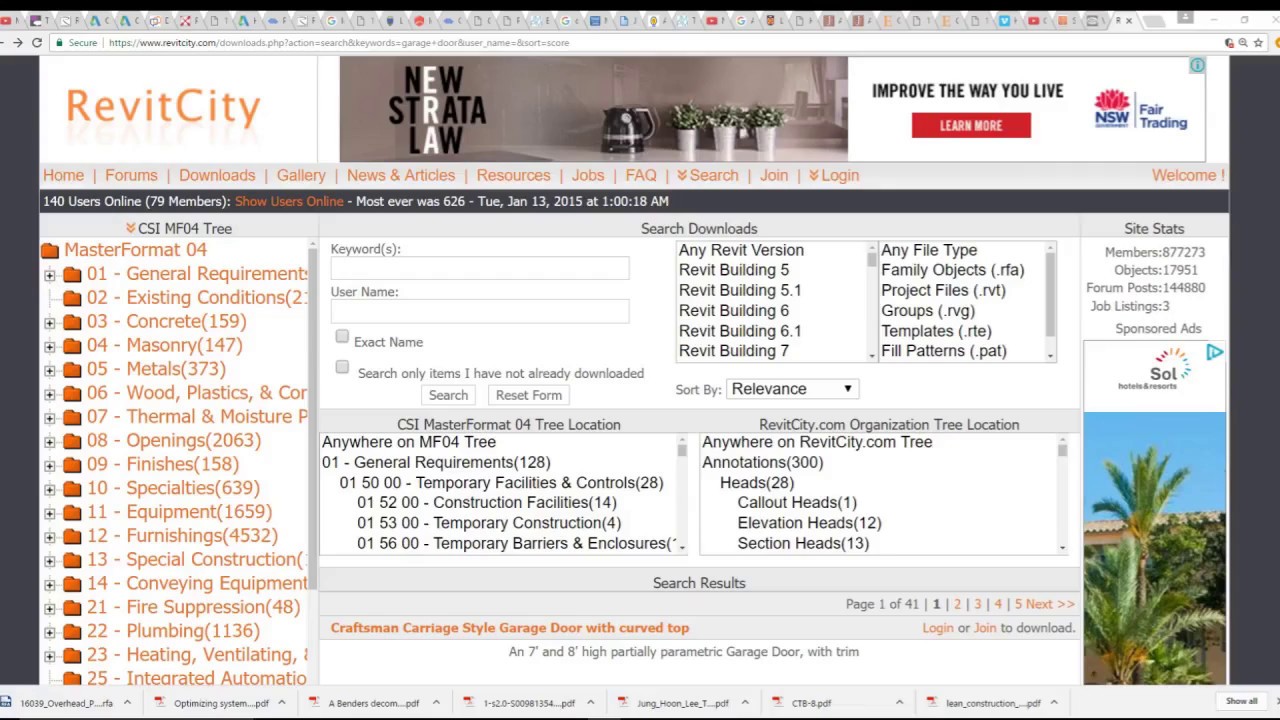Go to the Forums section
Screen dimensions: 1280x720
pyautogui.click(x=131, y=175)
